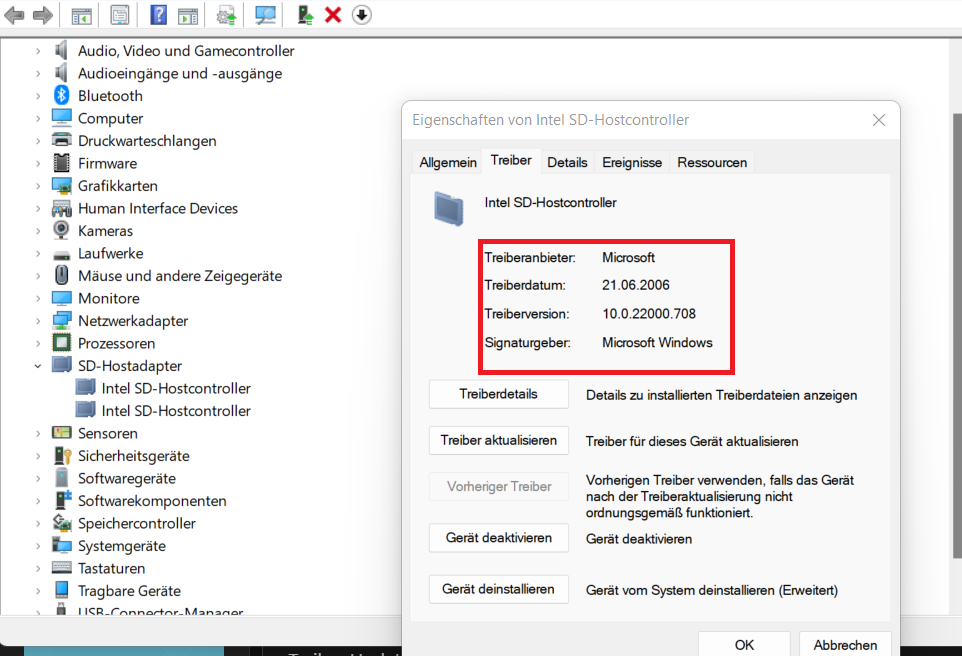Click the red X uninstall device icon

(x=333, y=15)
